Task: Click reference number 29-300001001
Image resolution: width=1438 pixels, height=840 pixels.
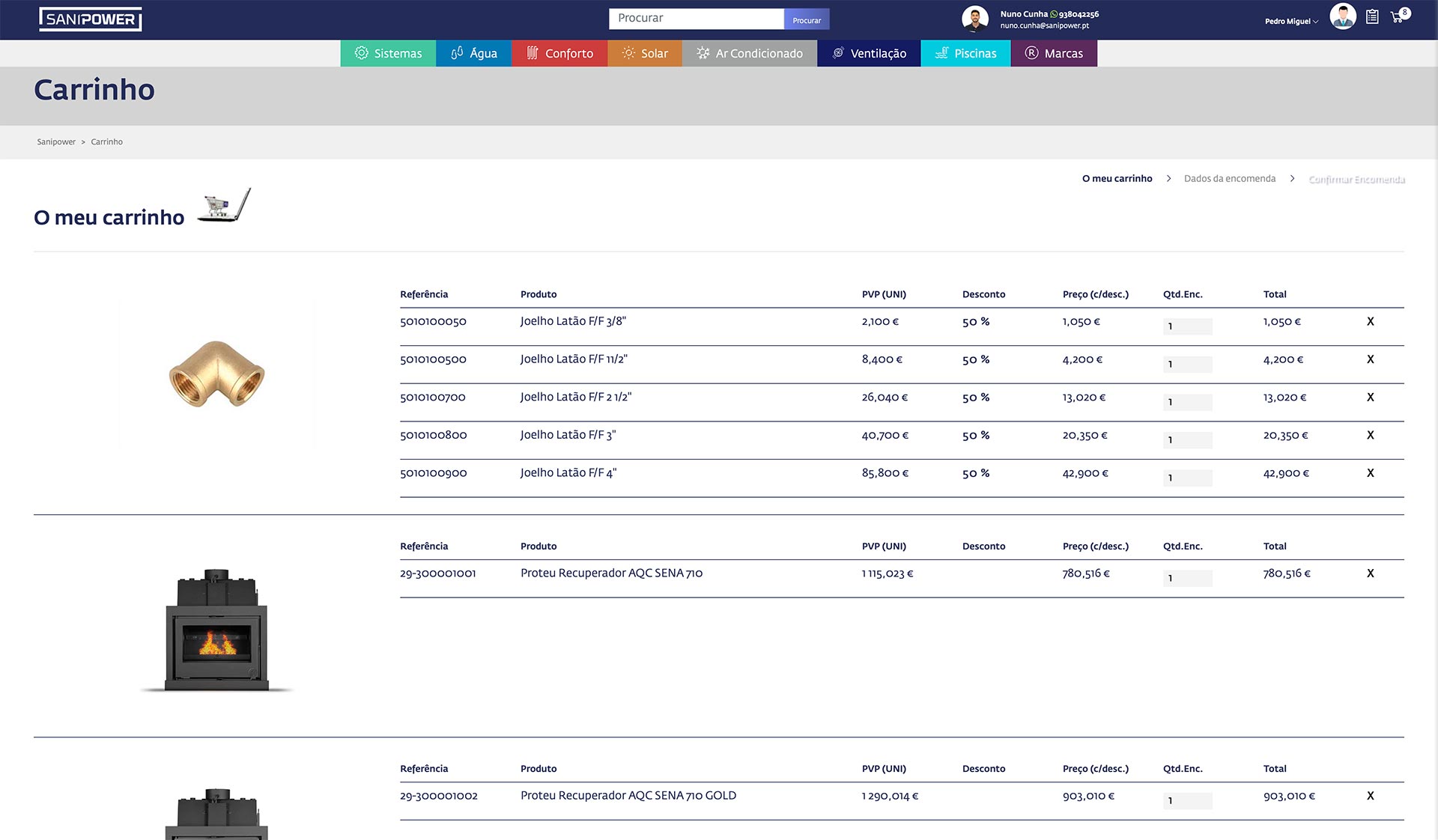Action: point(438,573)
